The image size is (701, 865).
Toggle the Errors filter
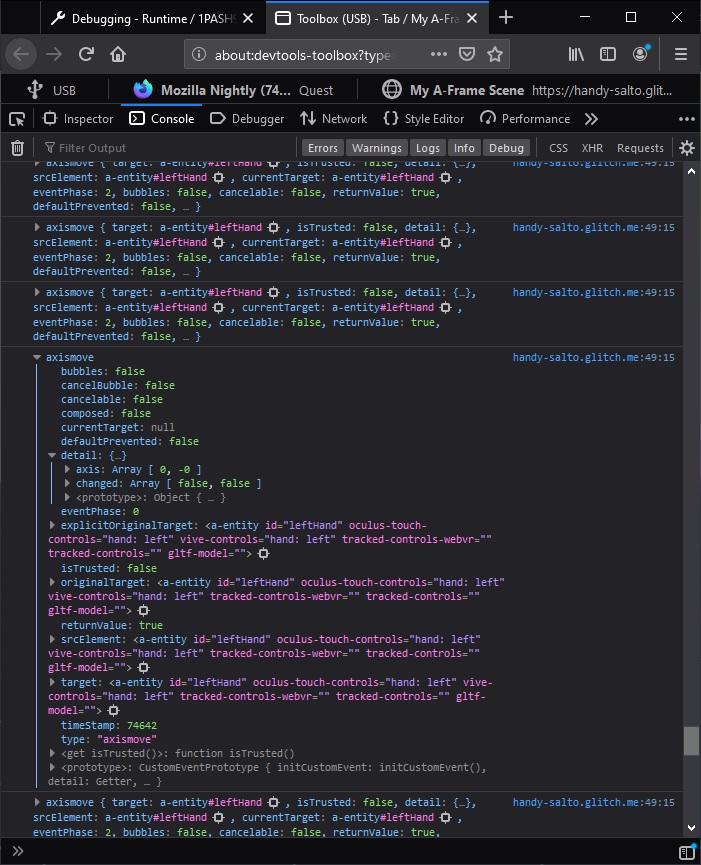(x=323, y=148)
